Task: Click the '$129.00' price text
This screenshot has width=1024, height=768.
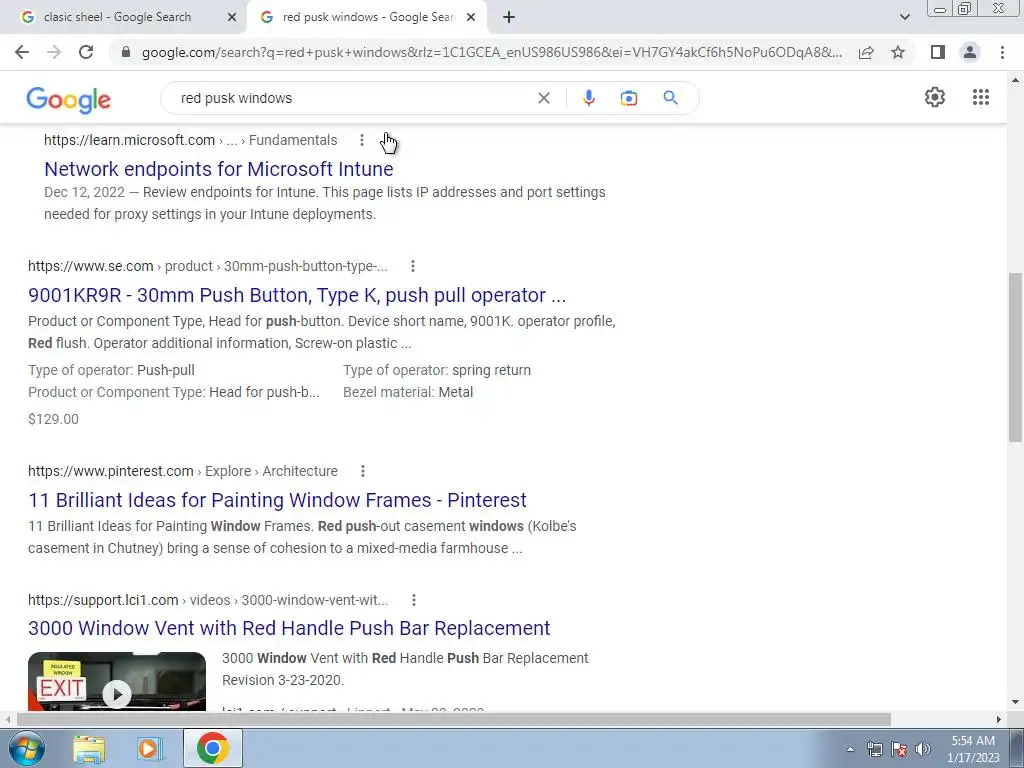Action: click(54, 419)
